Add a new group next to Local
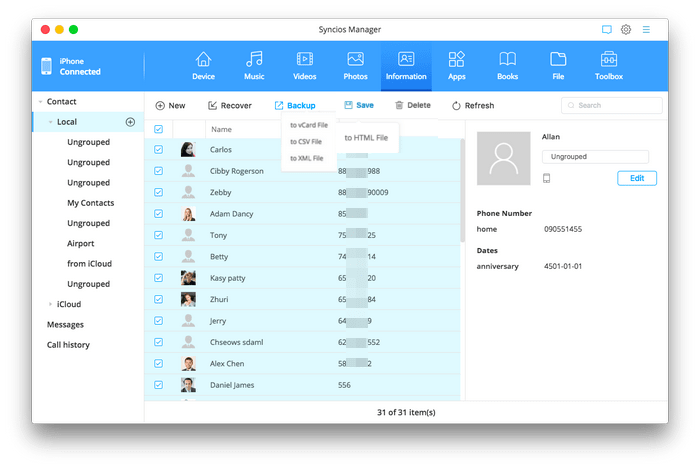Screen dimensions: 700x469 (130, 122)
